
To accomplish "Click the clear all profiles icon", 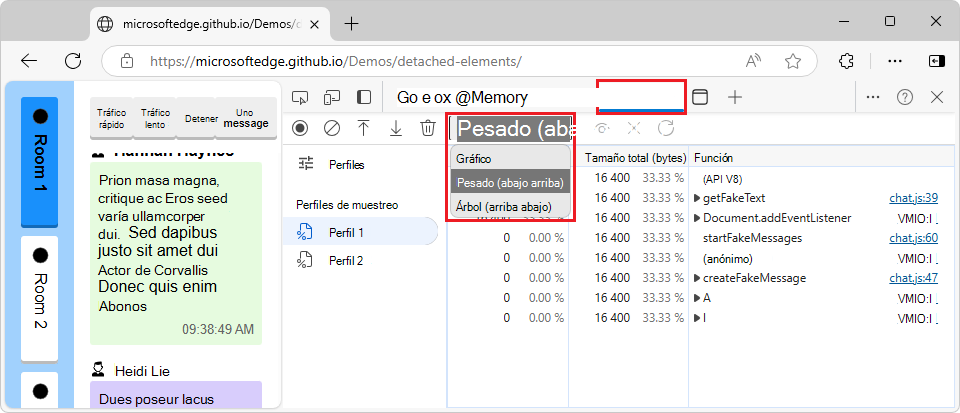I will coord(332,128).
